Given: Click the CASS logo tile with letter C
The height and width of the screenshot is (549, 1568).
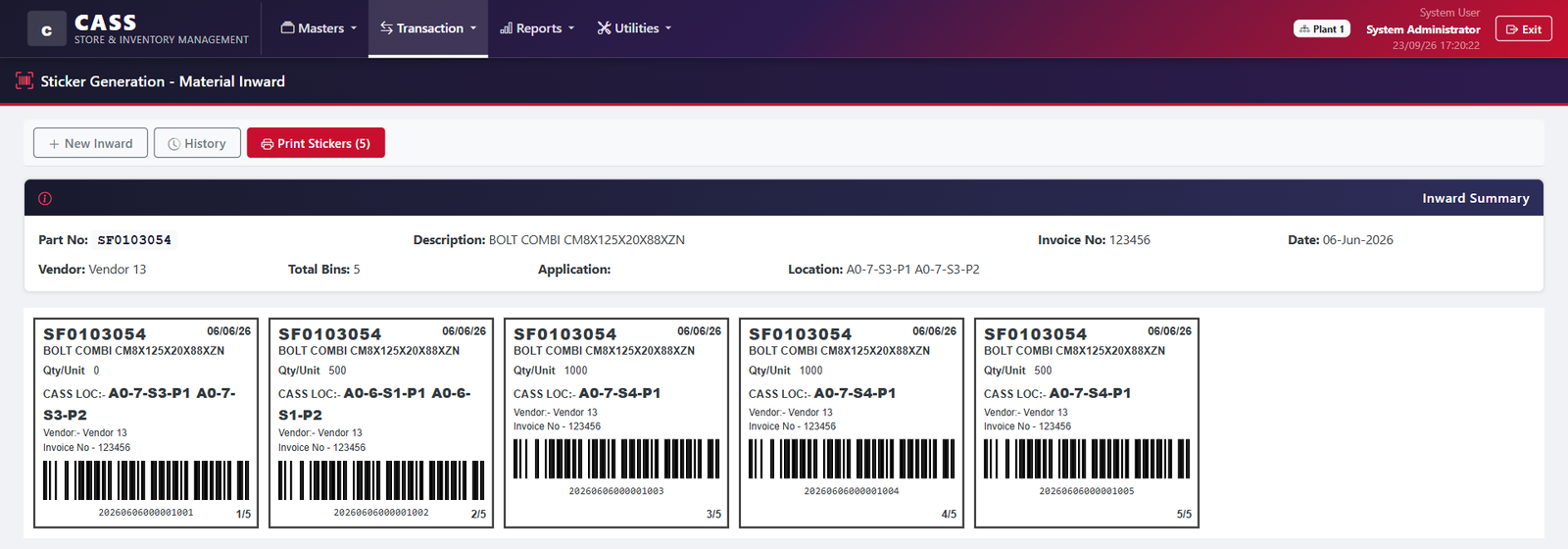Looking at the screenshot, I should [x=46, y=29].
